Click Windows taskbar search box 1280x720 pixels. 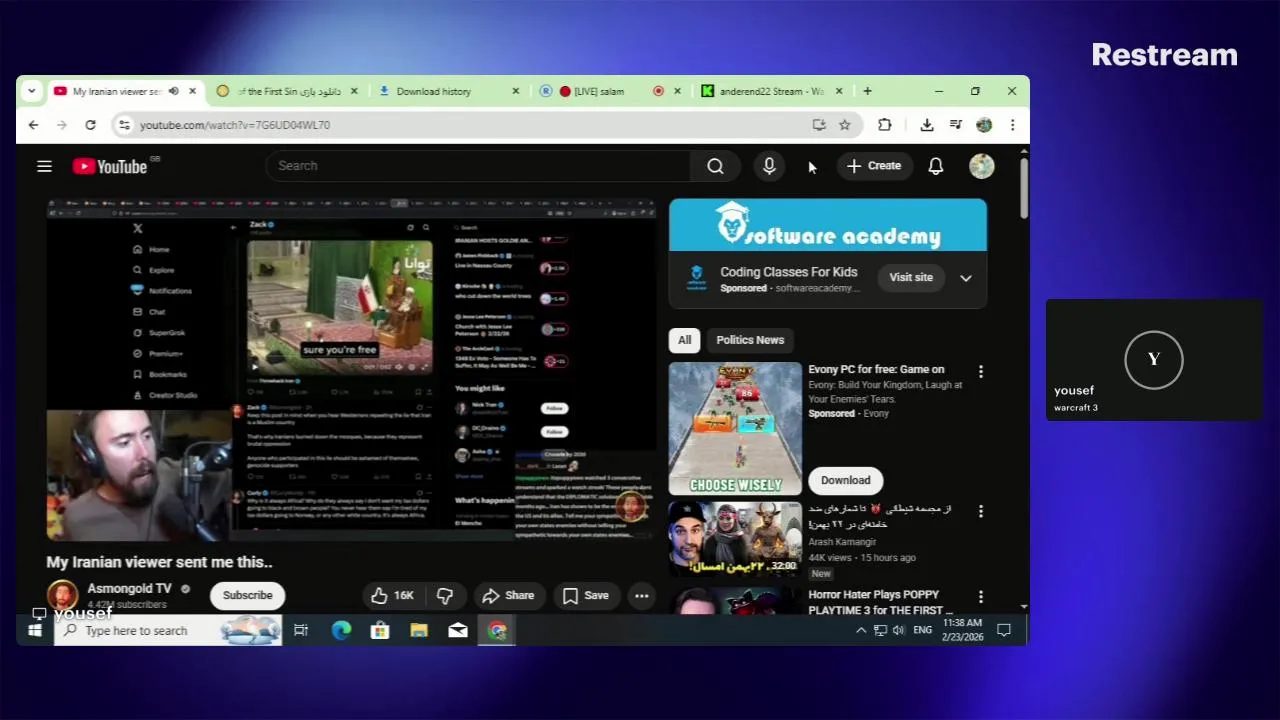pyautogui.click(x=168, y=631)
